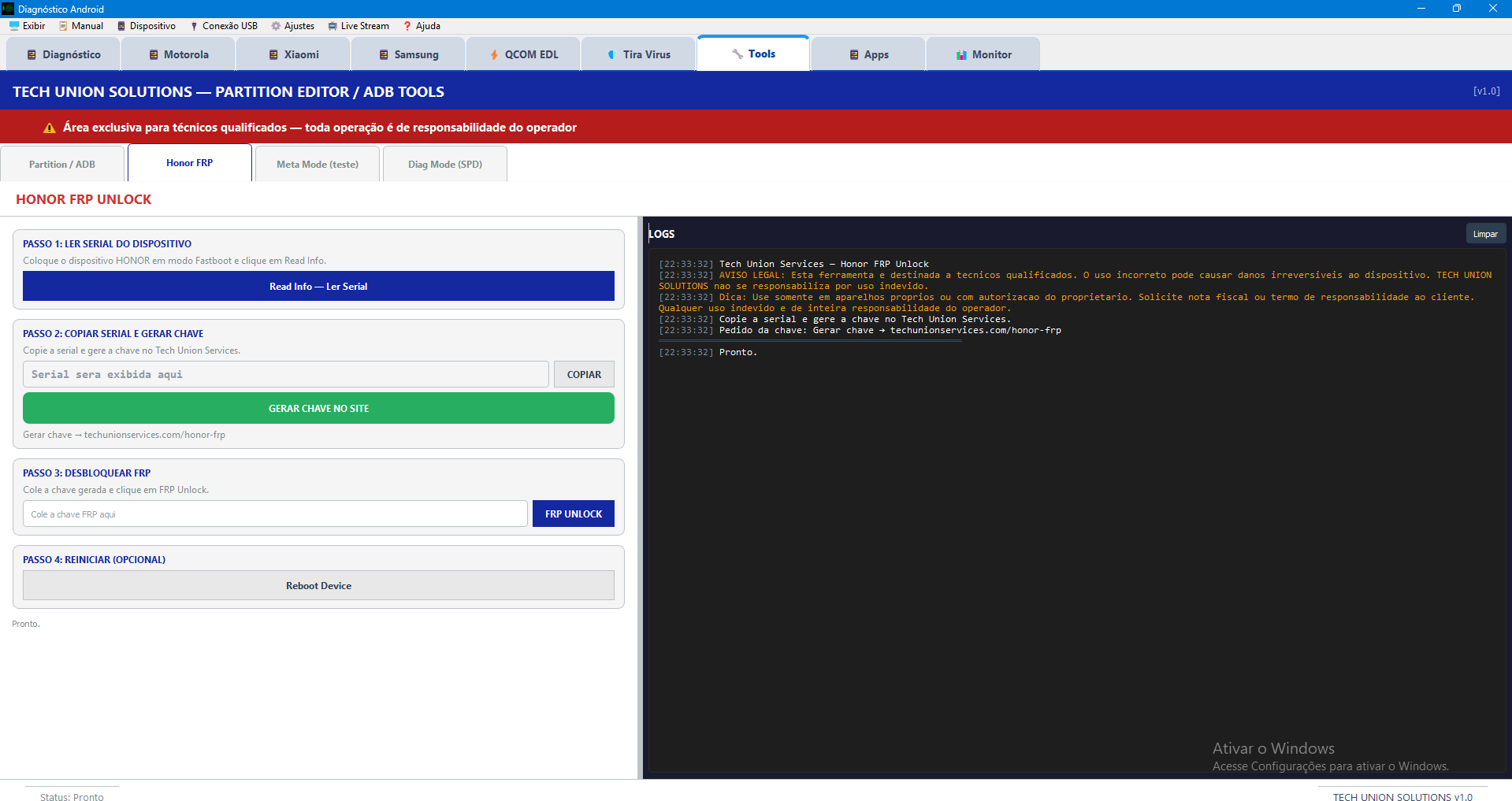Switch to the Motorola tab
Image resolution: width=1512 pixels, height=801 pixels.
pos(178,54)
